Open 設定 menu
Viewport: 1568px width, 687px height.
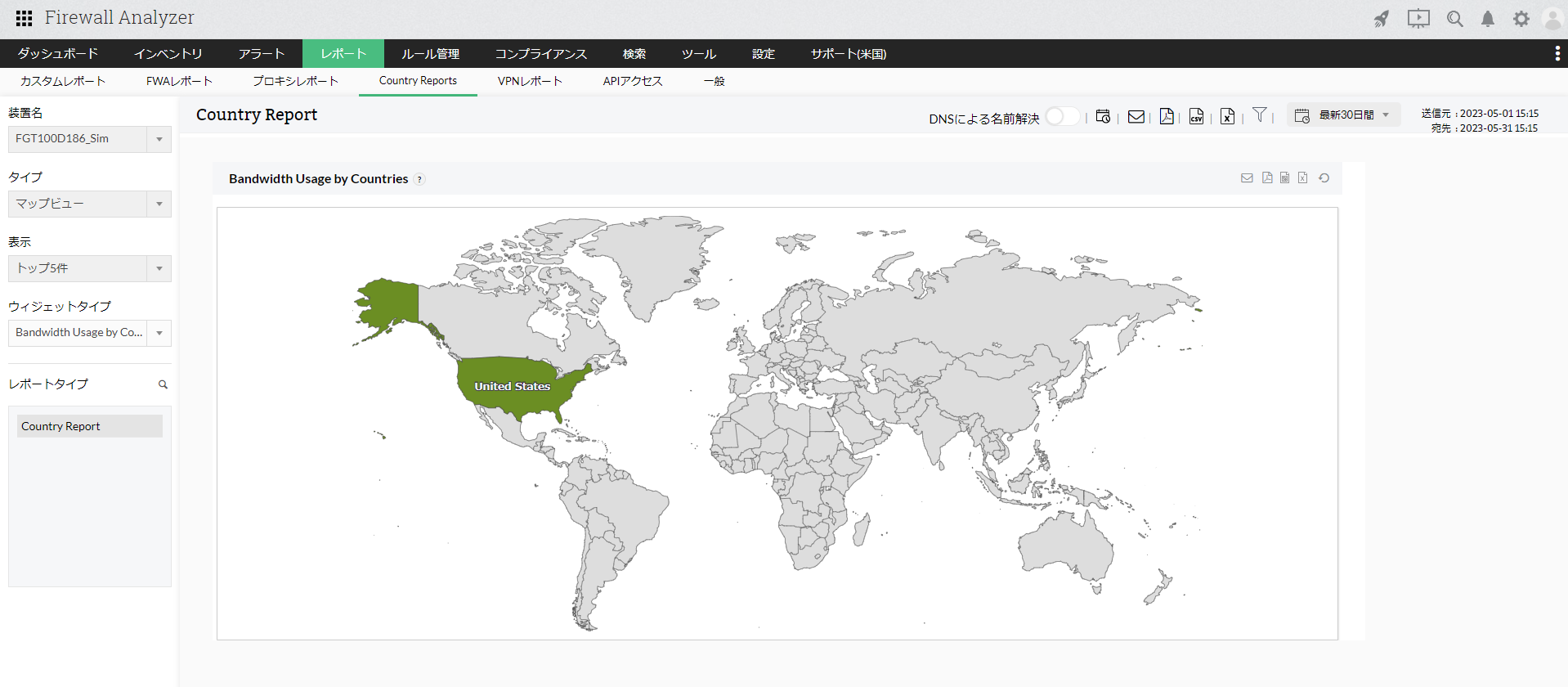[764, 53]
